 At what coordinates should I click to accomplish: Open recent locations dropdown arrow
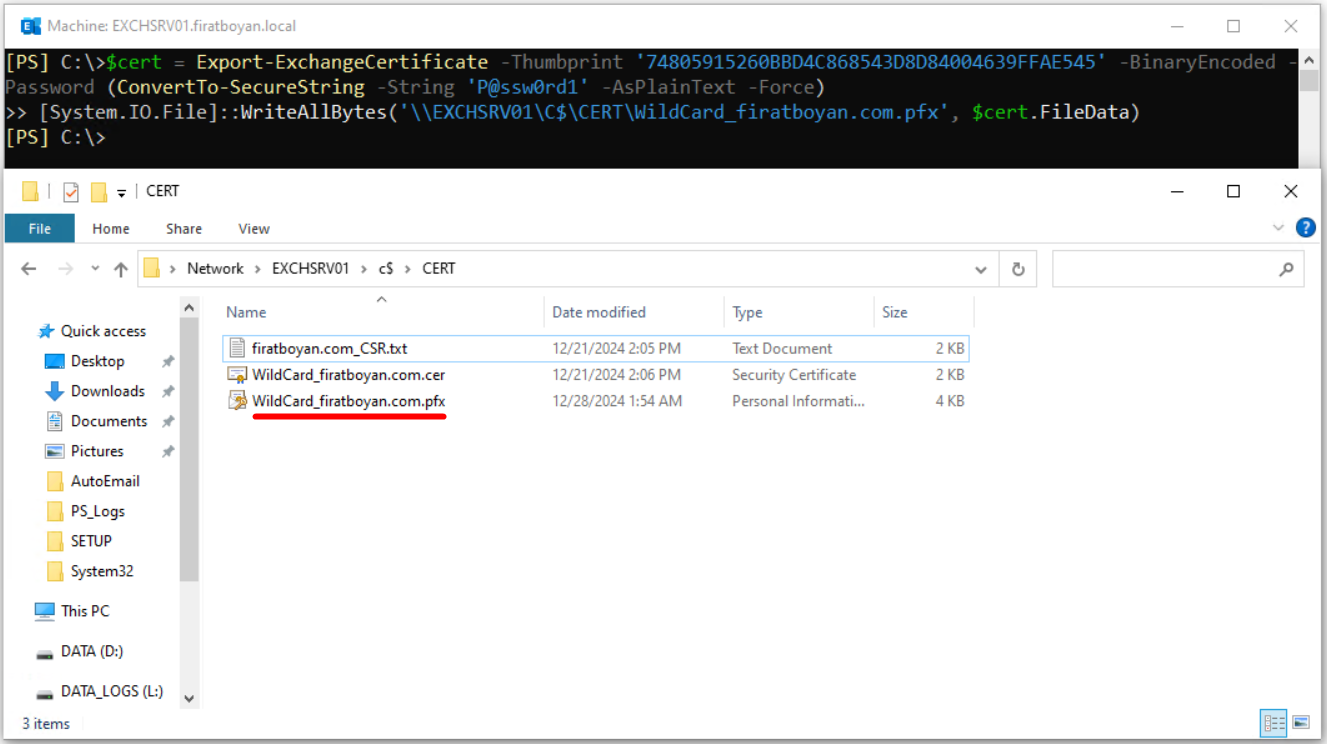coord(95,269)
